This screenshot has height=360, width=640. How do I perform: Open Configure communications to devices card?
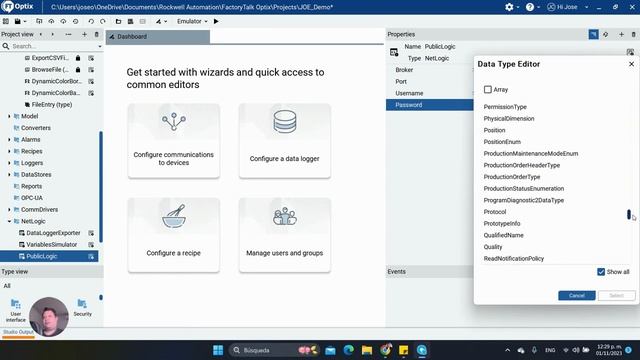point(173,141)
